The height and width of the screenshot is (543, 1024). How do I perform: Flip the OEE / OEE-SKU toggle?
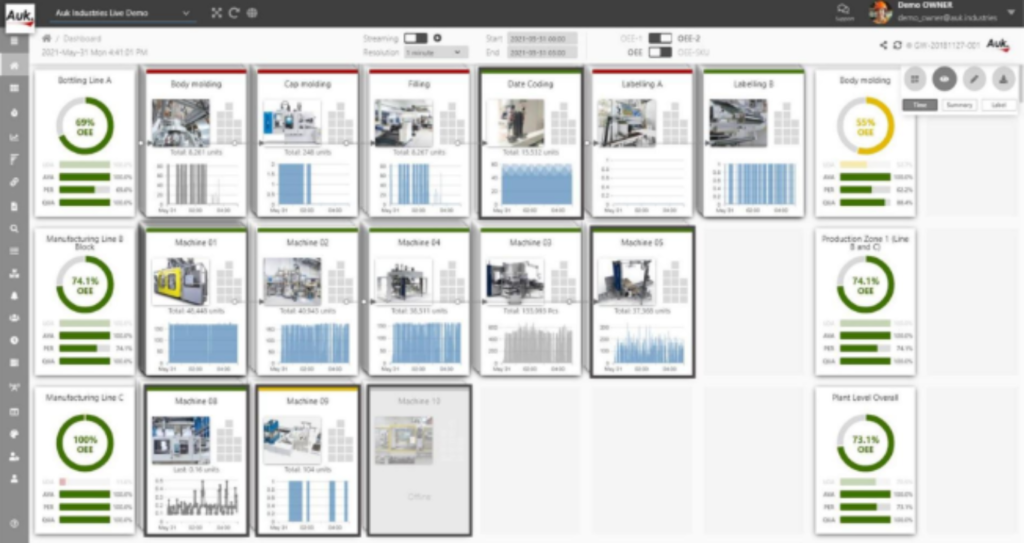[660, 51]
